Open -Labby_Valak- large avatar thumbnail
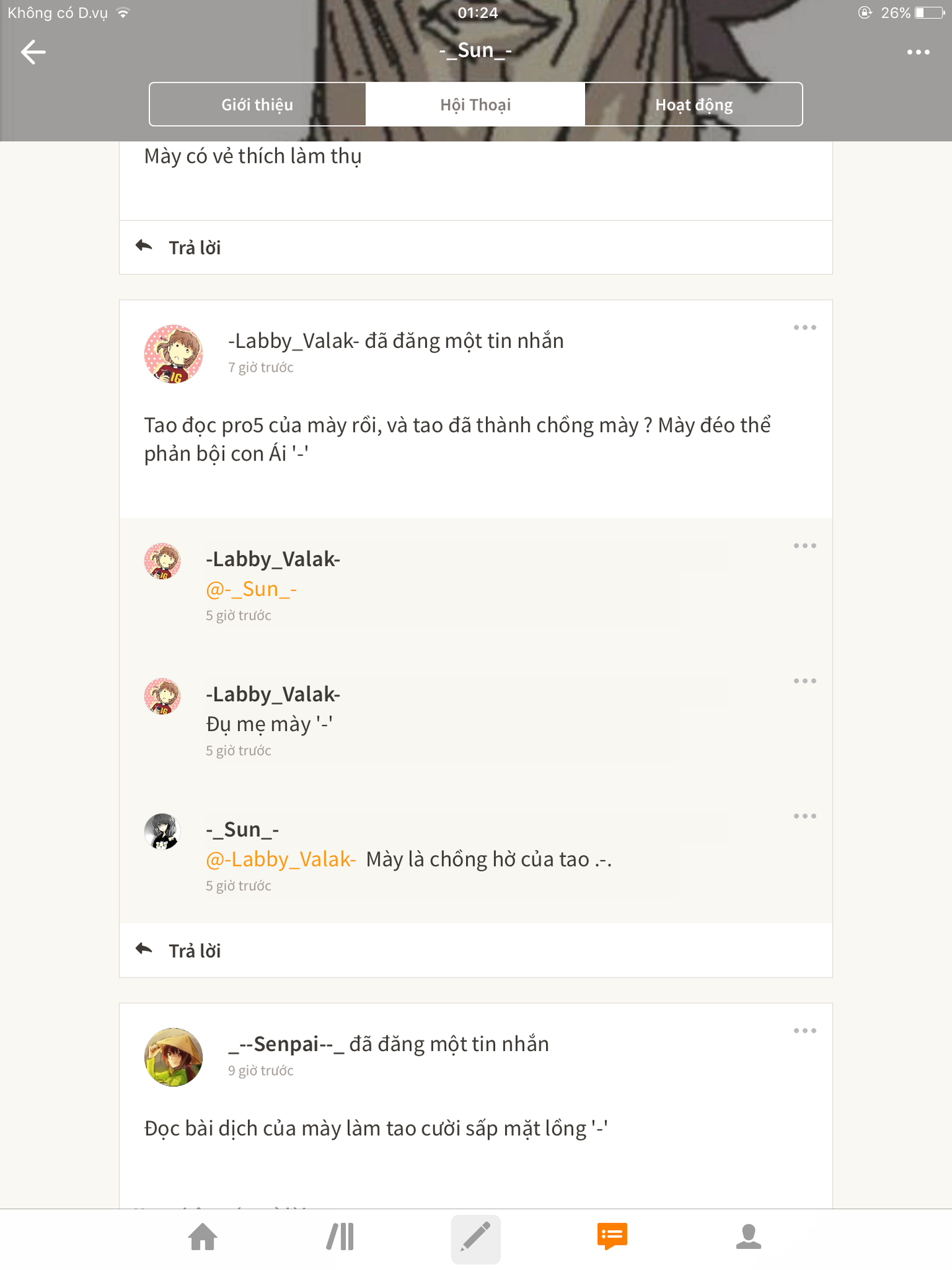The height and width of the screenshot is (1270, 952). [173, 354]
